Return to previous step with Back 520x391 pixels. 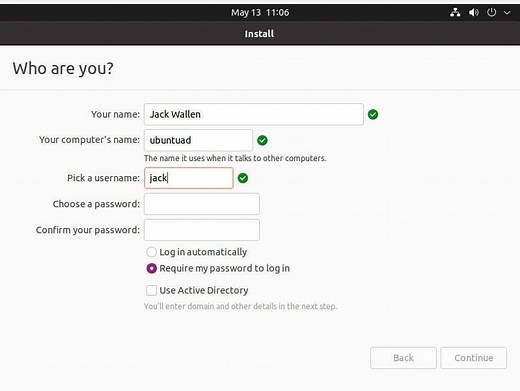tap(403, 358)
